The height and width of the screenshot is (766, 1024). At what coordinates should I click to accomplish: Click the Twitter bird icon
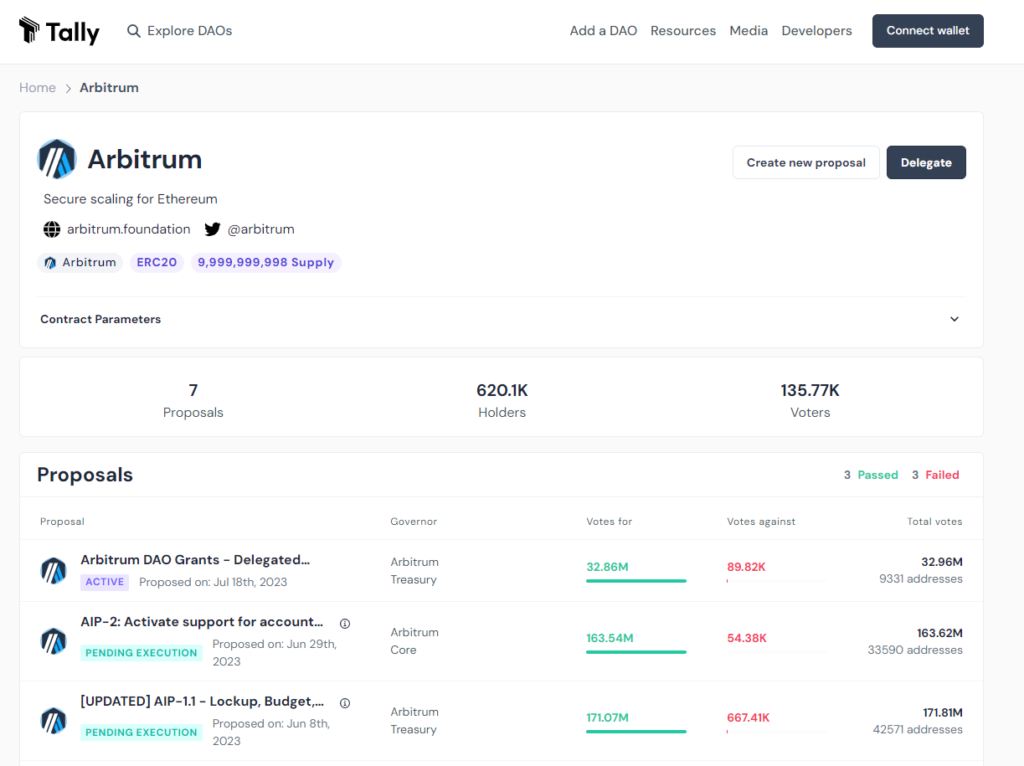pos(212,229)
